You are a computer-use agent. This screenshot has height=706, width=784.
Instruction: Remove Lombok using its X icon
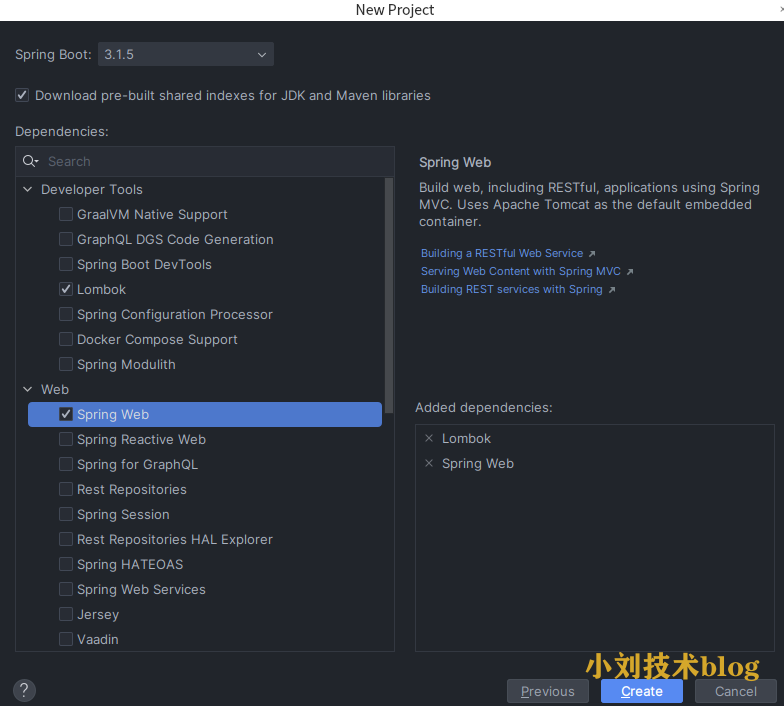[429, 439]
